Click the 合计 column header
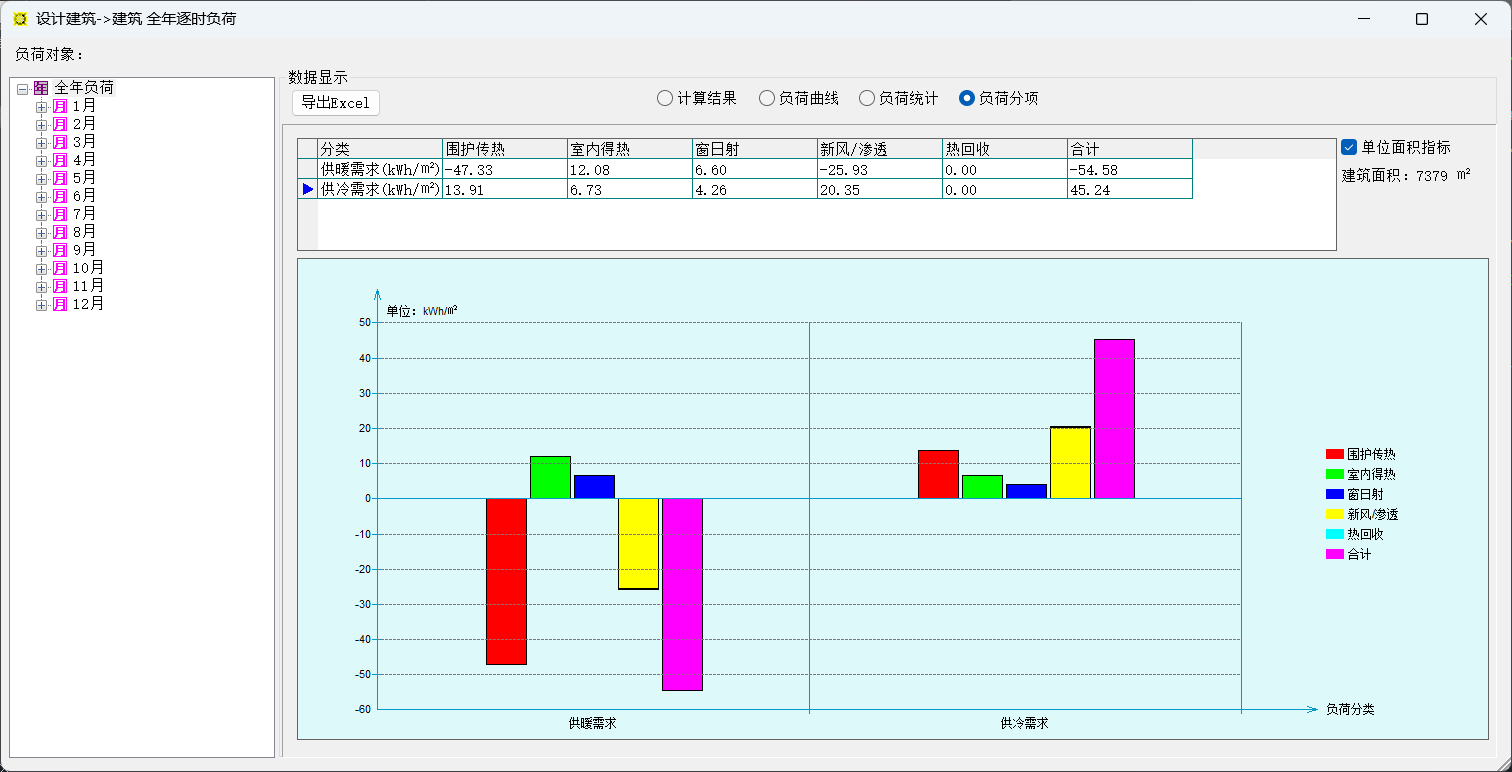Image resolution: width=1512 pixels, height=772 pixels. click(x=1128, y=149)
